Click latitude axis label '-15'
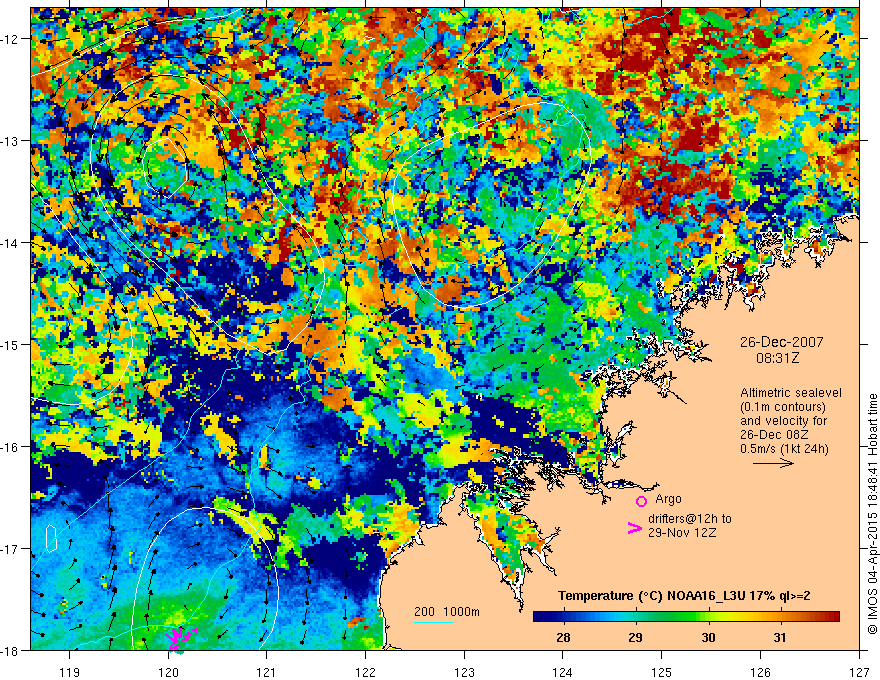The width and height of the screenshot is (880, 680). [x=10, y=344]
